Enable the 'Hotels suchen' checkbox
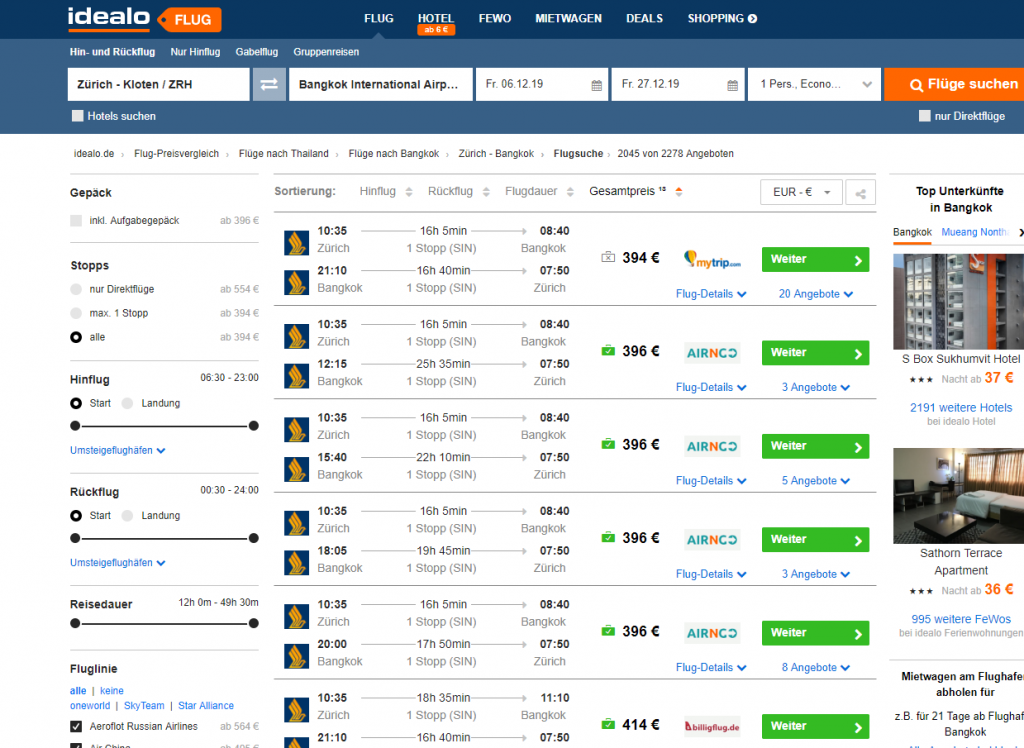The width and height of the screenshot is (1024, 748). point(78,116)
